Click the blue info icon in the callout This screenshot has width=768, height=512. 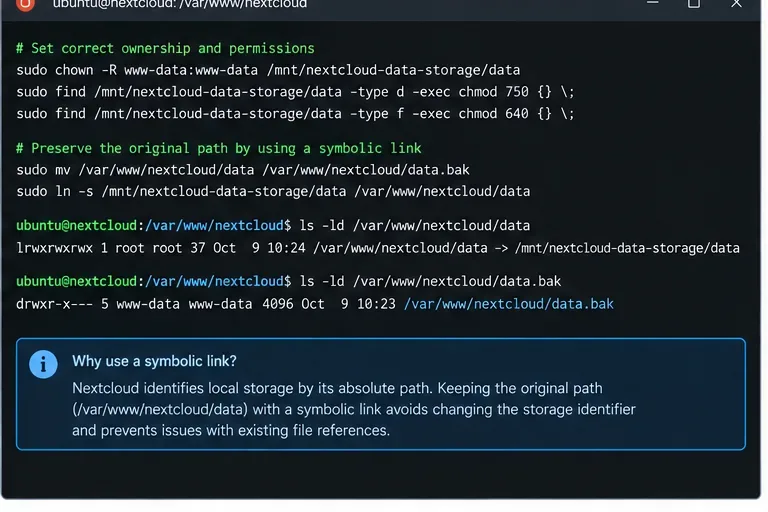point(43,364)
